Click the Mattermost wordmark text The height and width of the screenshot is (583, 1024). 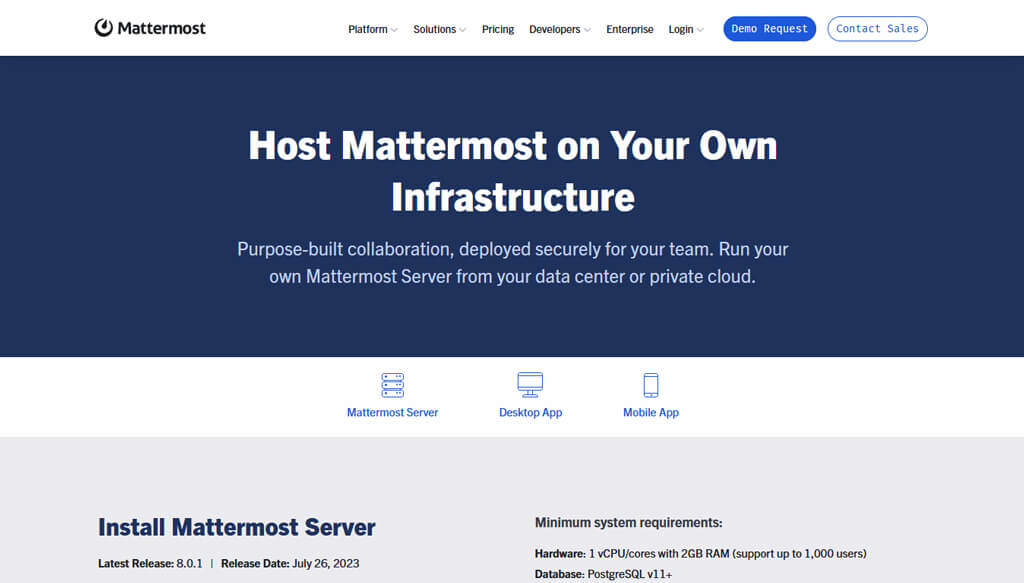pos(161,28)
